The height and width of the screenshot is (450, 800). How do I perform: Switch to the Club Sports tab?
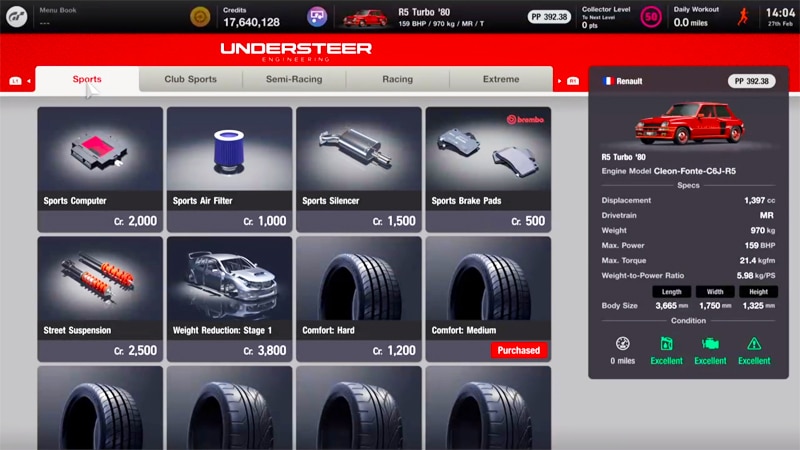(190, 79)
